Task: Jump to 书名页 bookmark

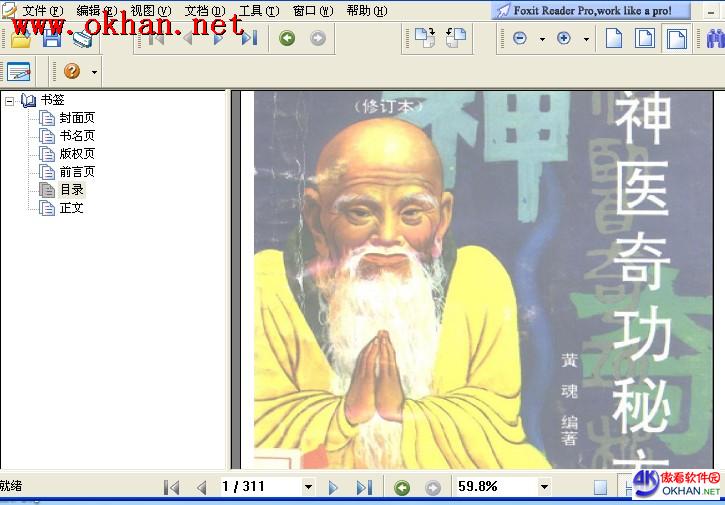Action: click(x=77, y=136)
